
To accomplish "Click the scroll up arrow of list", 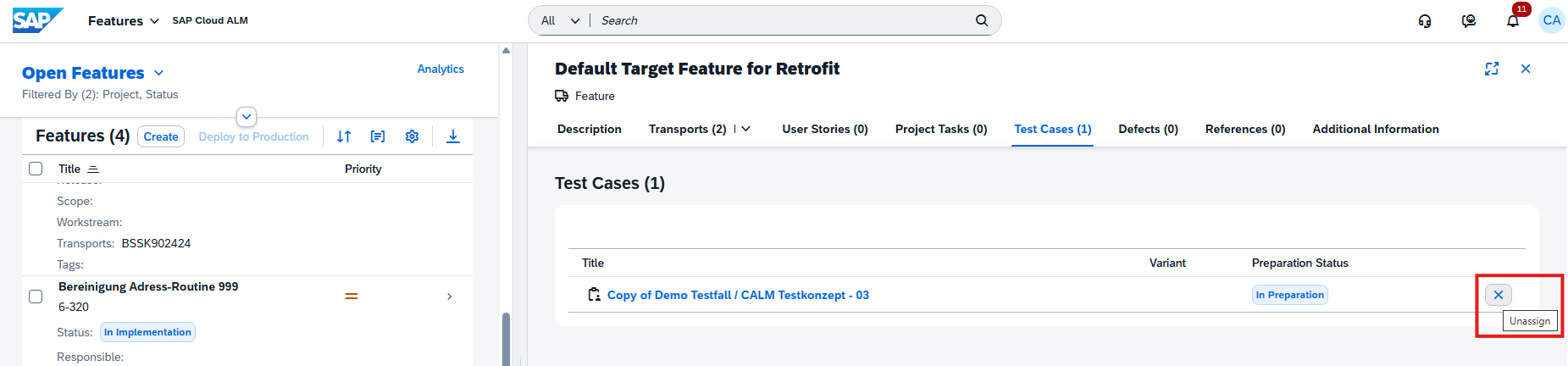I will tap(506, 50).
